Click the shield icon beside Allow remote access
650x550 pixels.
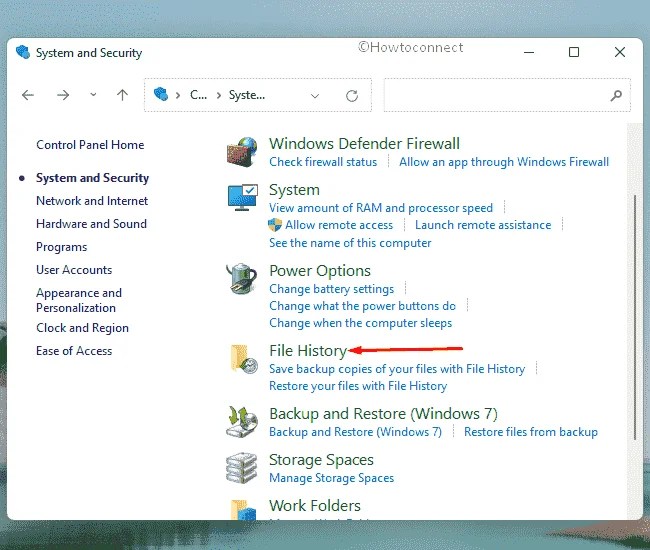click(275, 225)
